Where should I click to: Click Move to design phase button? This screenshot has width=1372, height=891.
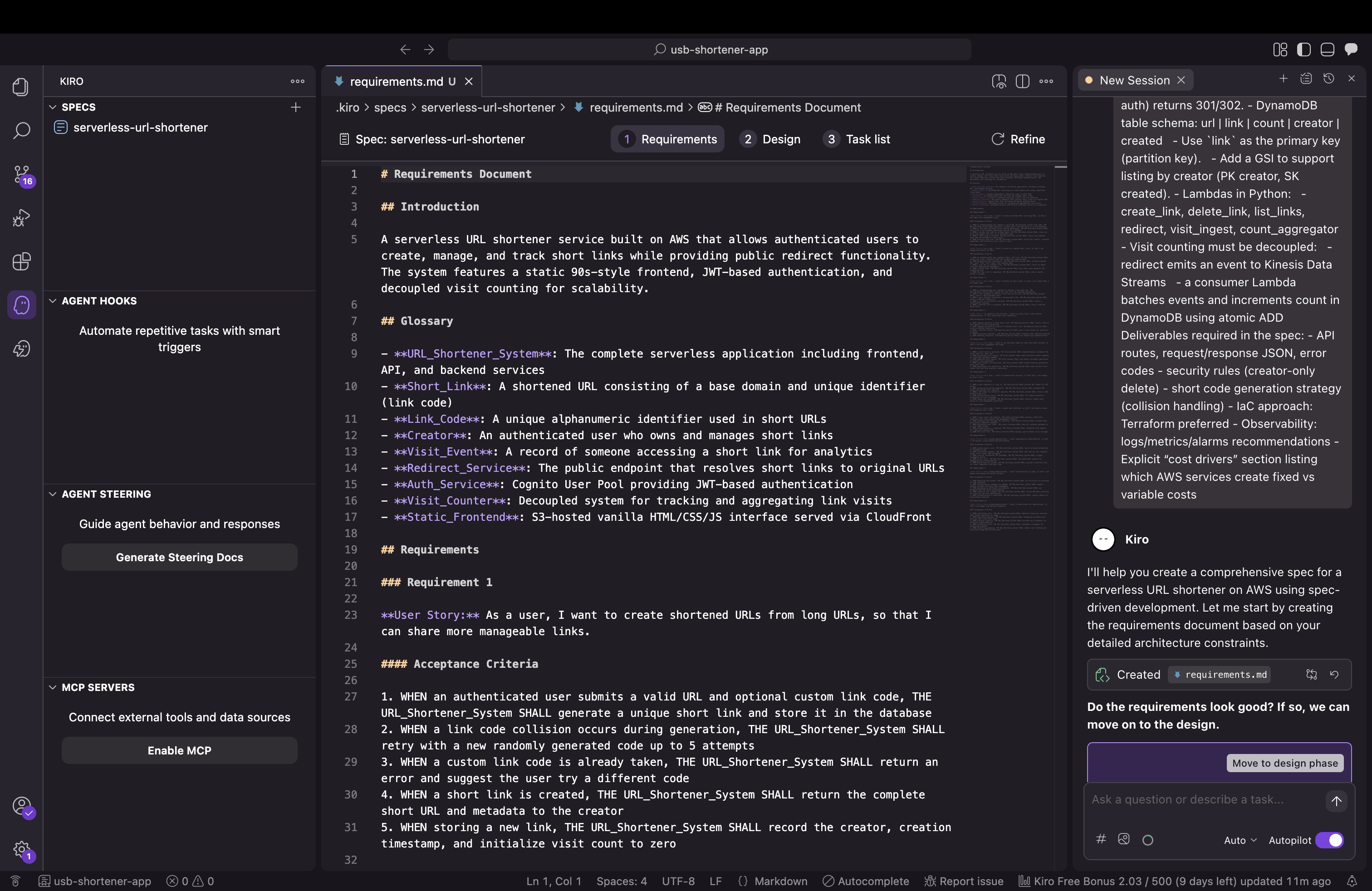(1284, 763)
